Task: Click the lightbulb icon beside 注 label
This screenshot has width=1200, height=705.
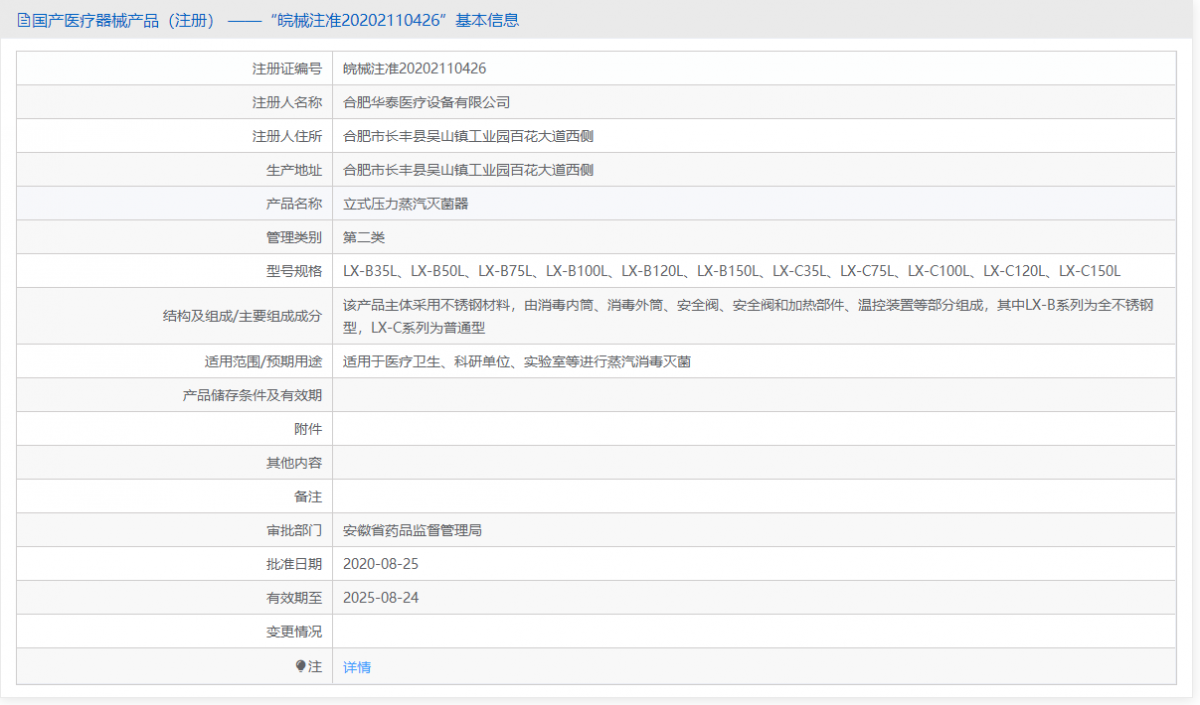Action: 300,666
